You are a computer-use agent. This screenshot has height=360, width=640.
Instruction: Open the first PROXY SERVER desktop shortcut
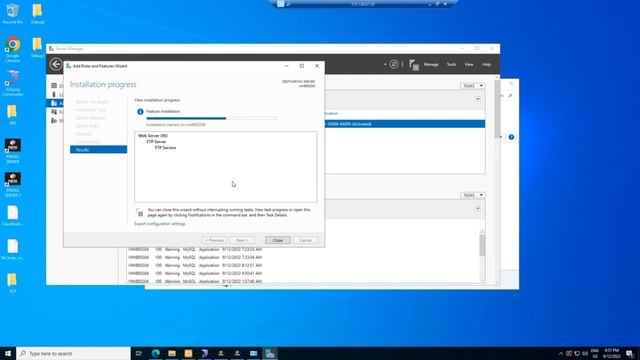tap(13, 151)
